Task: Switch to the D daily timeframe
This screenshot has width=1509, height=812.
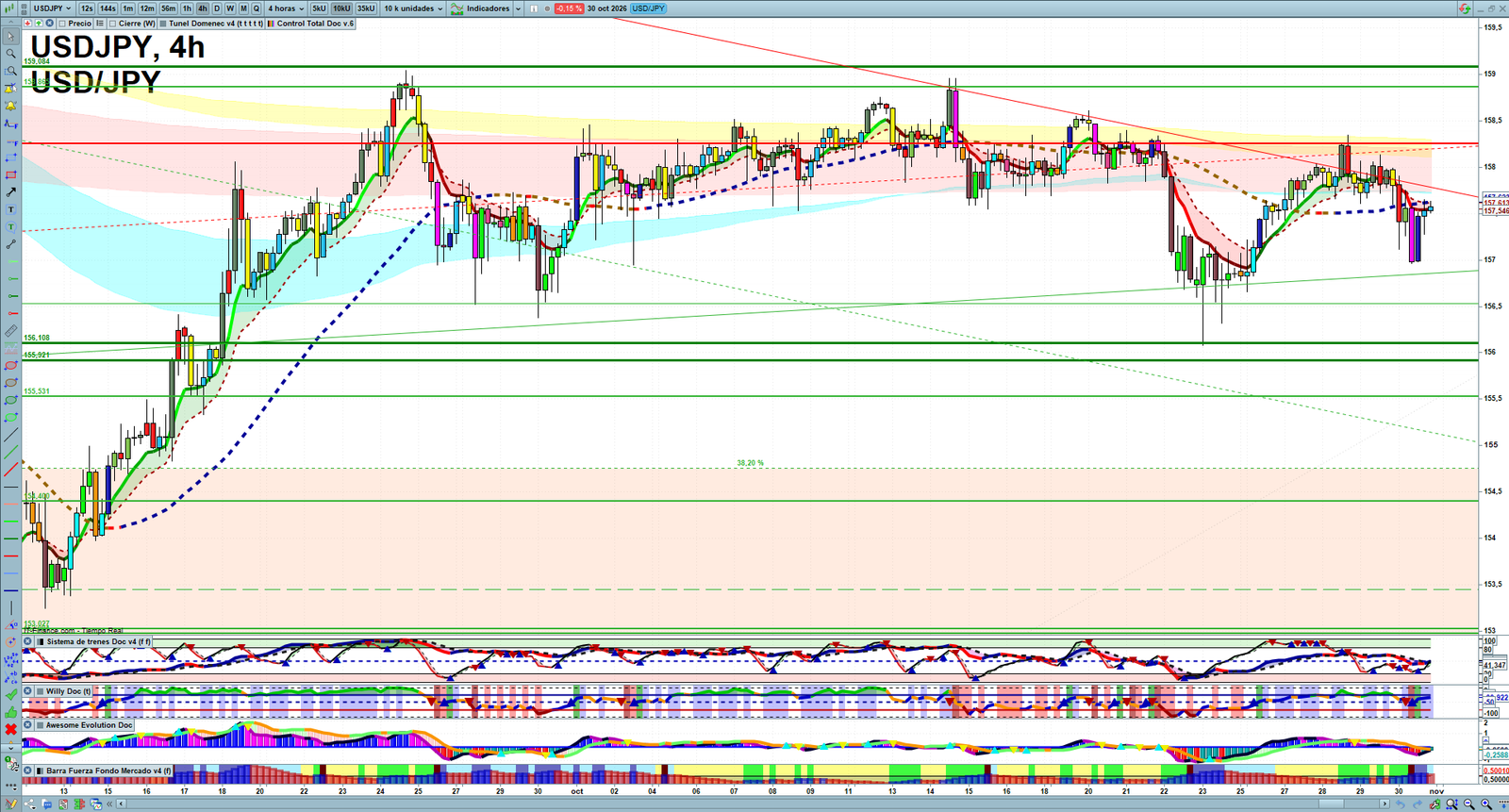Action: pyautogui.click(x=217, y=8)
